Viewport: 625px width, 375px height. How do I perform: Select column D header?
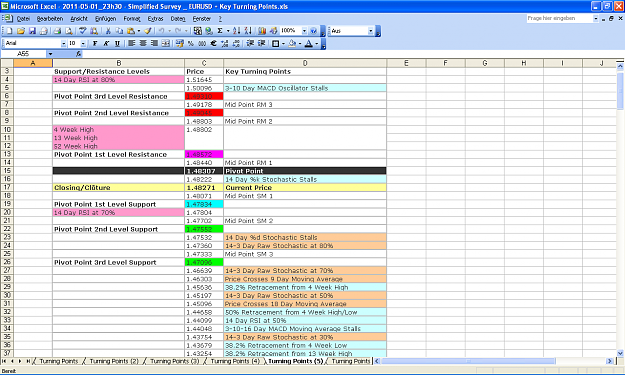(x=305, y=63)
